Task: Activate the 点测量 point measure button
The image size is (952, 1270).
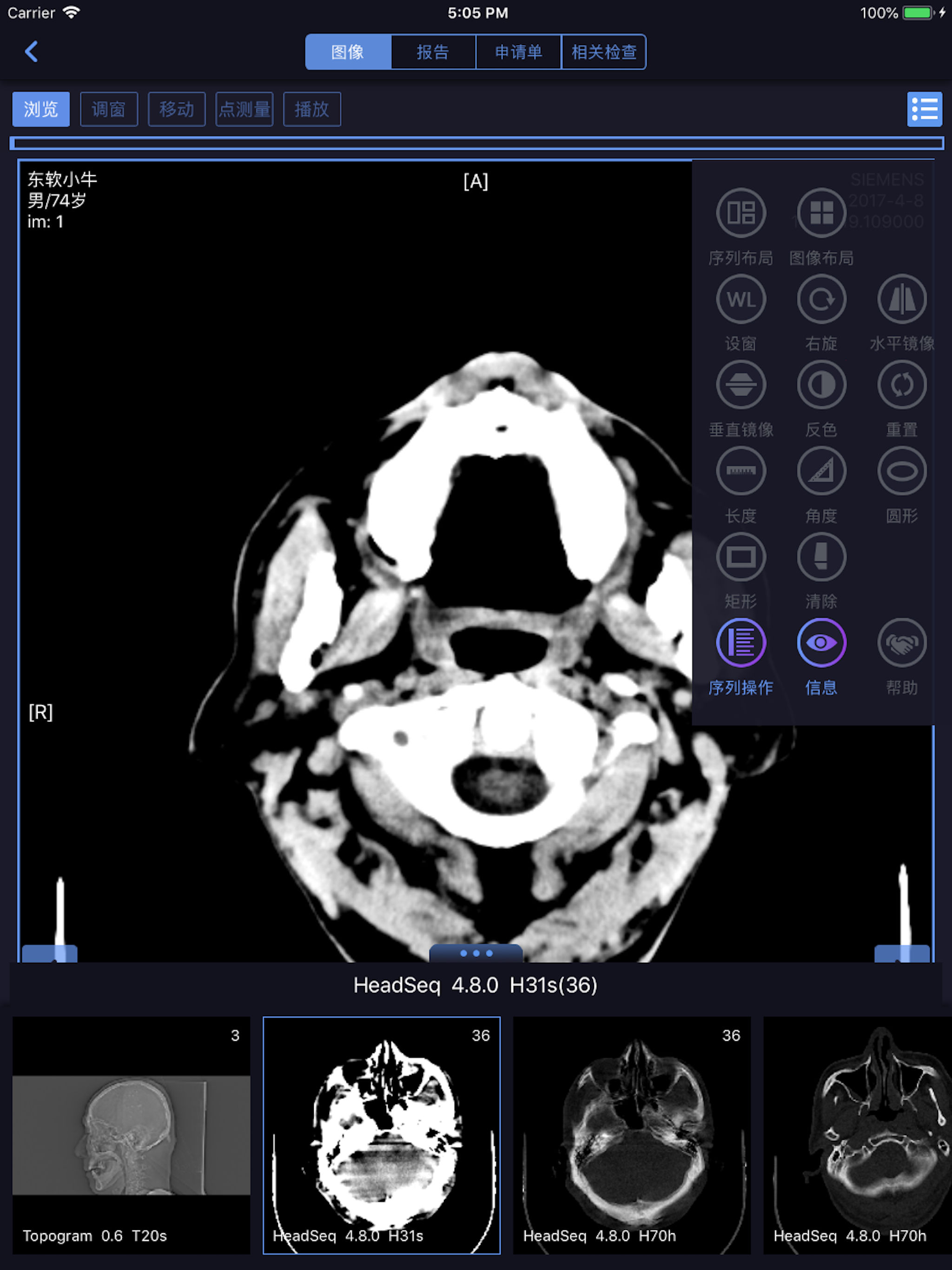Action: [x=244, y=109]
